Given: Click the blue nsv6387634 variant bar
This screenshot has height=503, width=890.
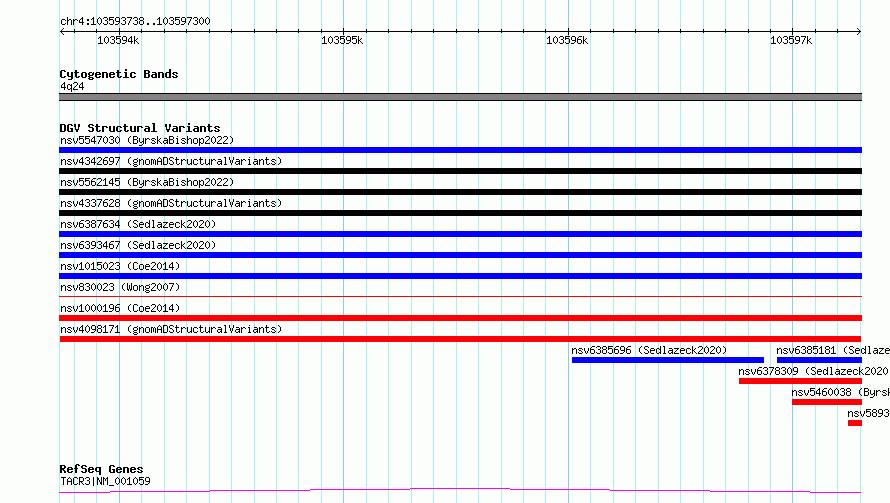Looking at the screenshot, I should pyautogui.click(x=460, y=234).
